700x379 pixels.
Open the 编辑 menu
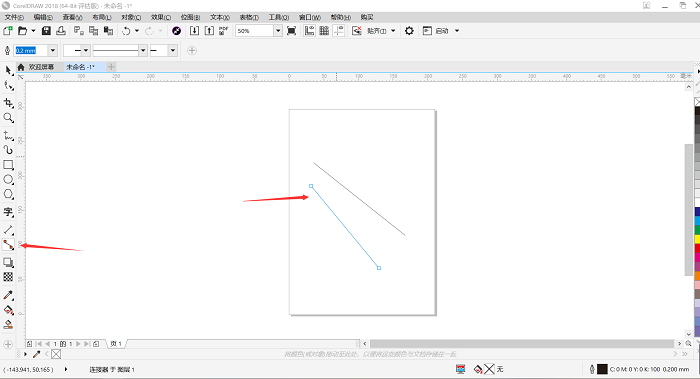[x=43, y=17]
